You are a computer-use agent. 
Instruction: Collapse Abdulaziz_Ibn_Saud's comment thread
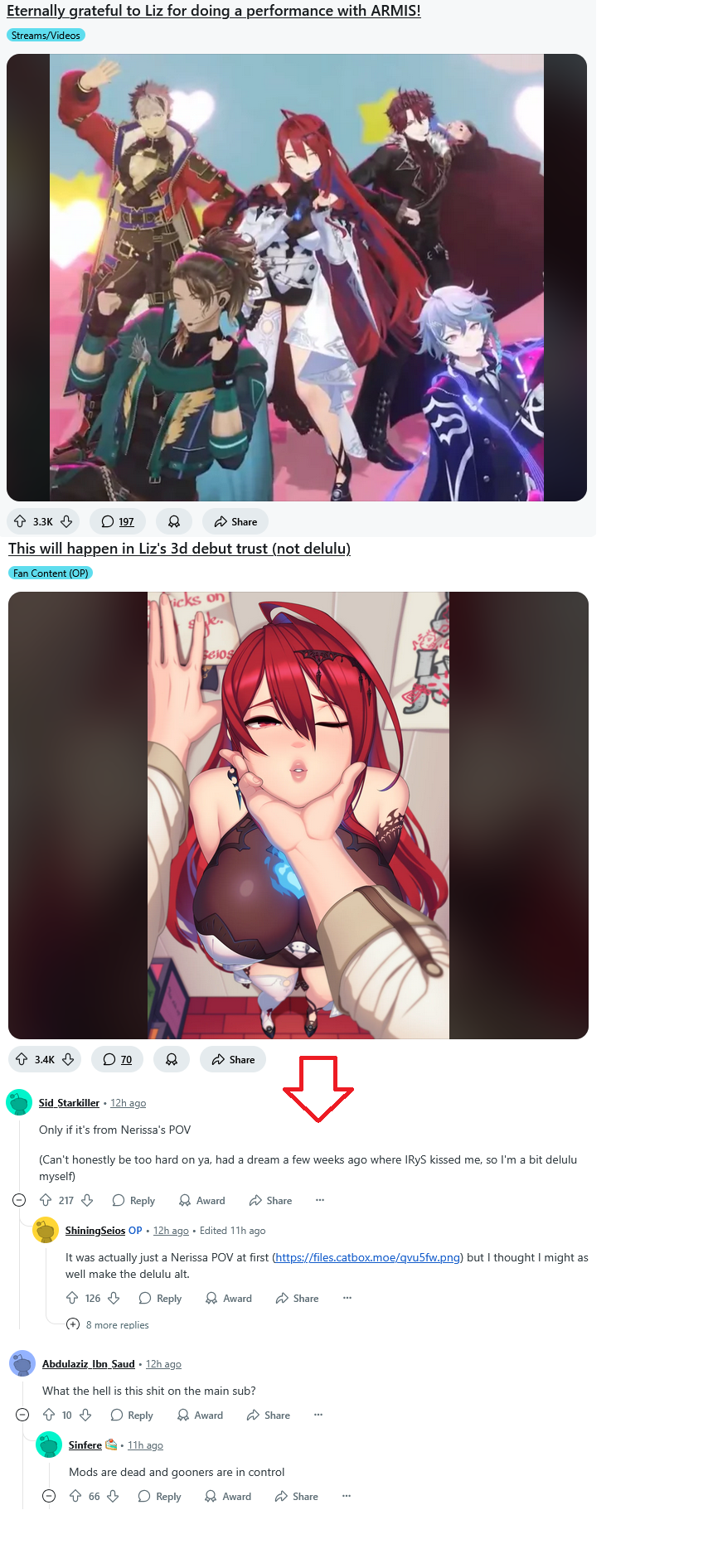point(22,1415)
